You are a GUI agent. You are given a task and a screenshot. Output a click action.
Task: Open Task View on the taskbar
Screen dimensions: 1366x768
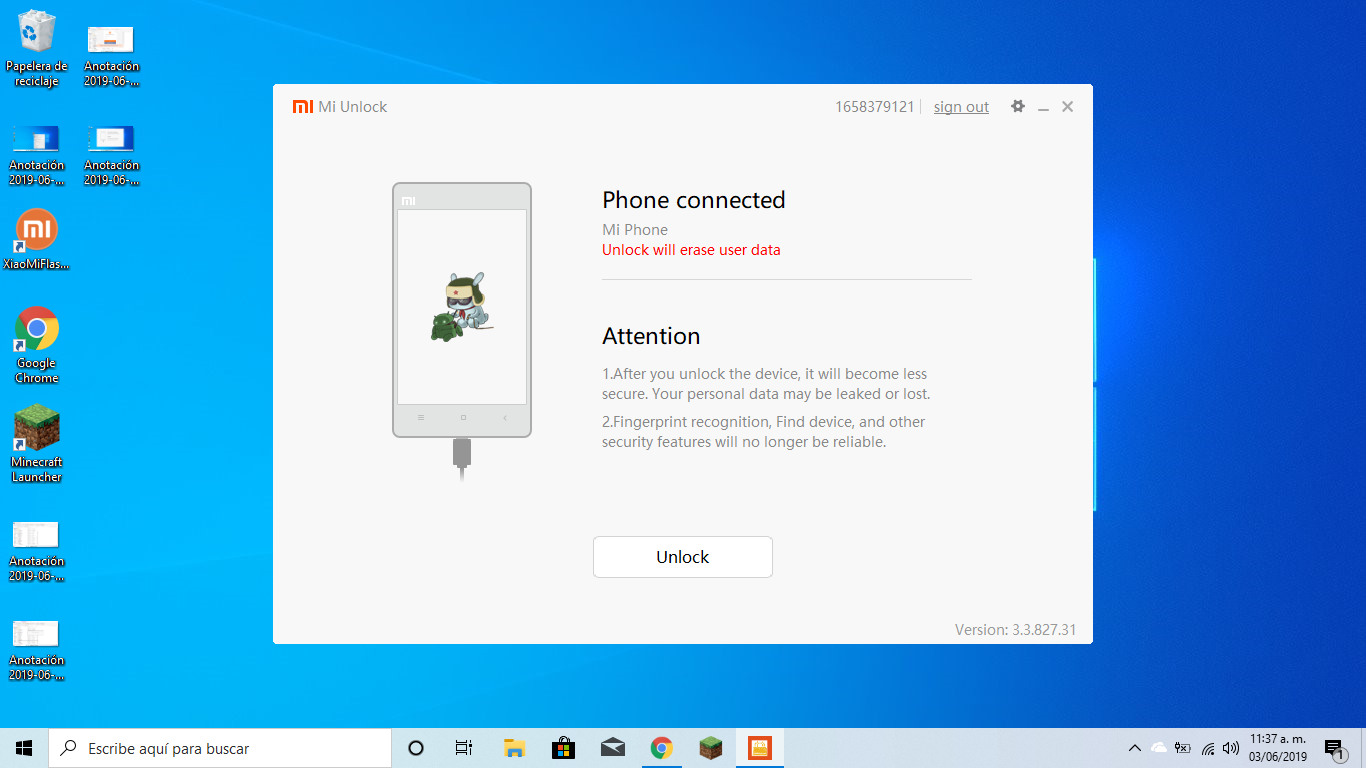(464, 748)
